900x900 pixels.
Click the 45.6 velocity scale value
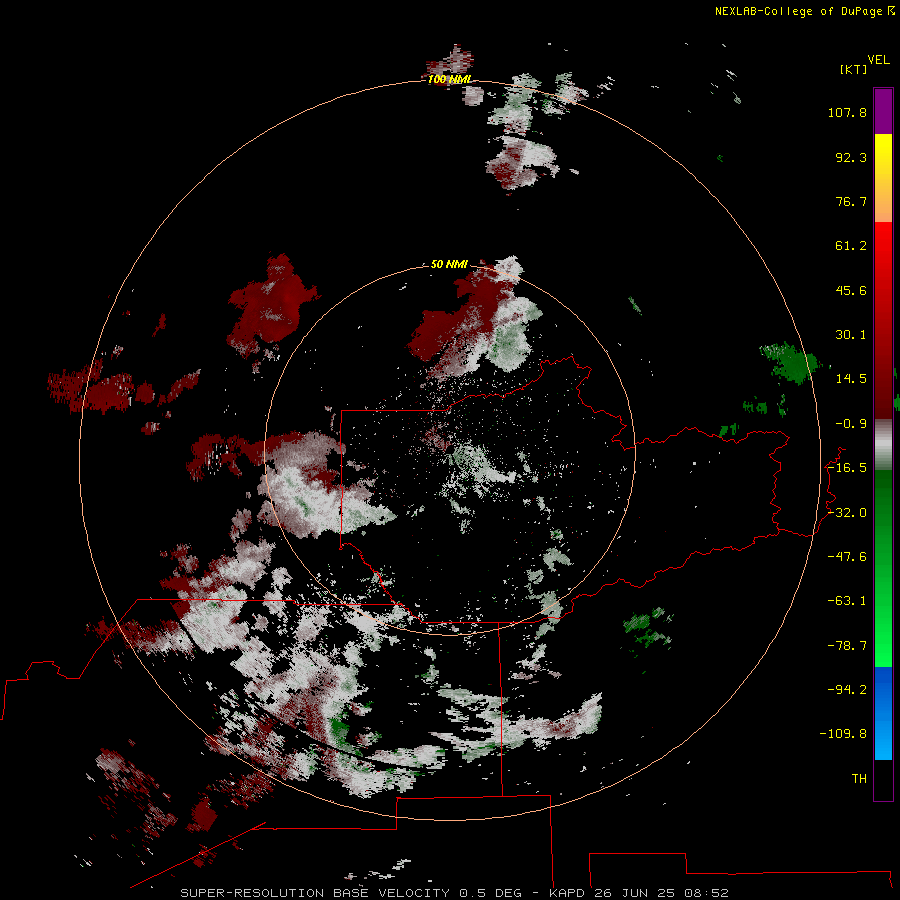851,290
